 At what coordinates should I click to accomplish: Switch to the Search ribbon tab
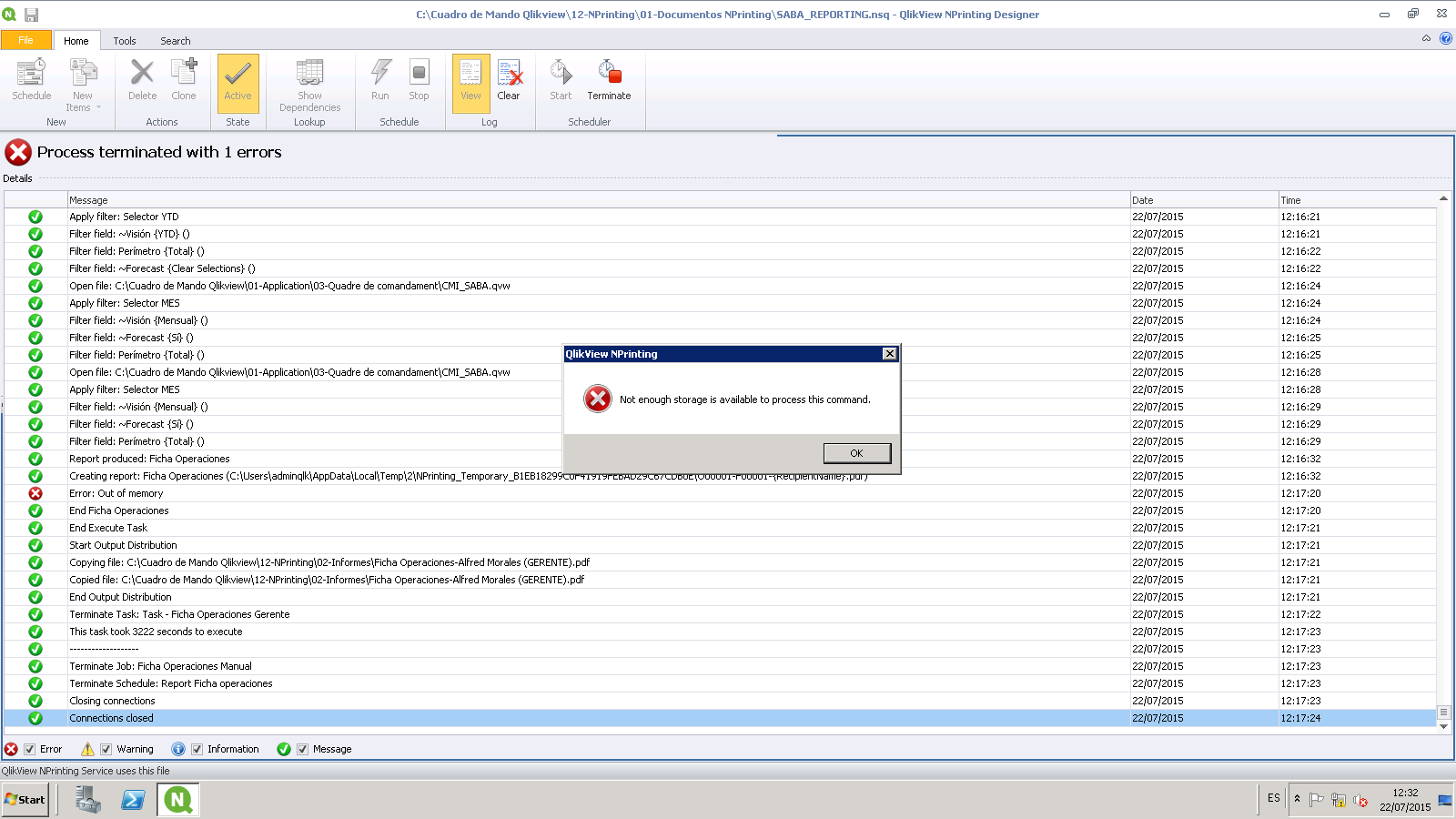176,41
